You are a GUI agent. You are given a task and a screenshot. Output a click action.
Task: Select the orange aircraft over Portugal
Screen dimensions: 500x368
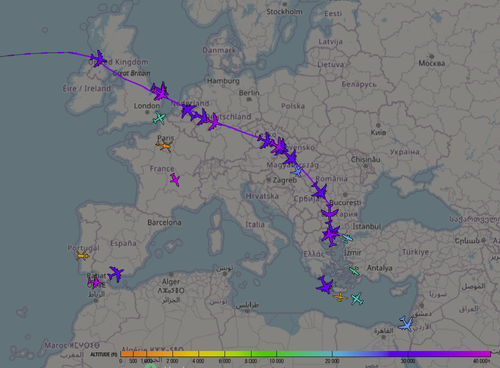coord(82,256)
